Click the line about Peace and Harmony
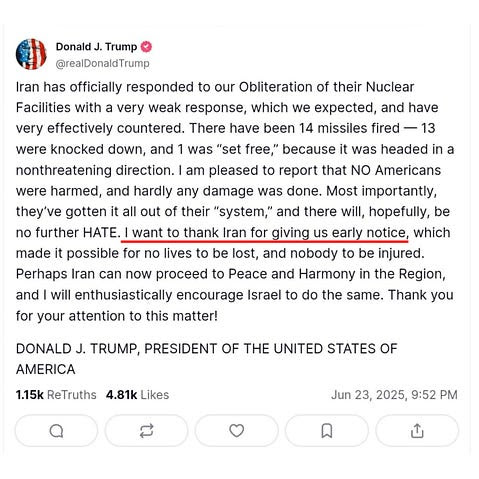Screen dimensions: 479x479 pos(231,274)
